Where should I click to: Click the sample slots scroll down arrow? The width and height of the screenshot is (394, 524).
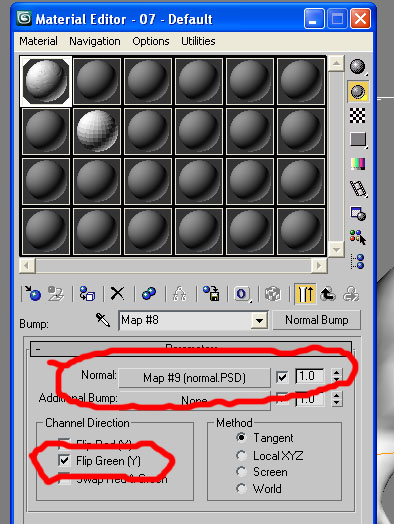point(336,250)
